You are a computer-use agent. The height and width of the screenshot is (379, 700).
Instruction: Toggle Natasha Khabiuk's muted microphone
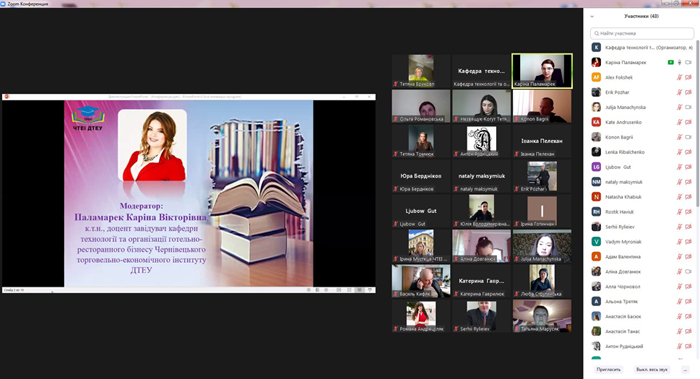point(679,197)
